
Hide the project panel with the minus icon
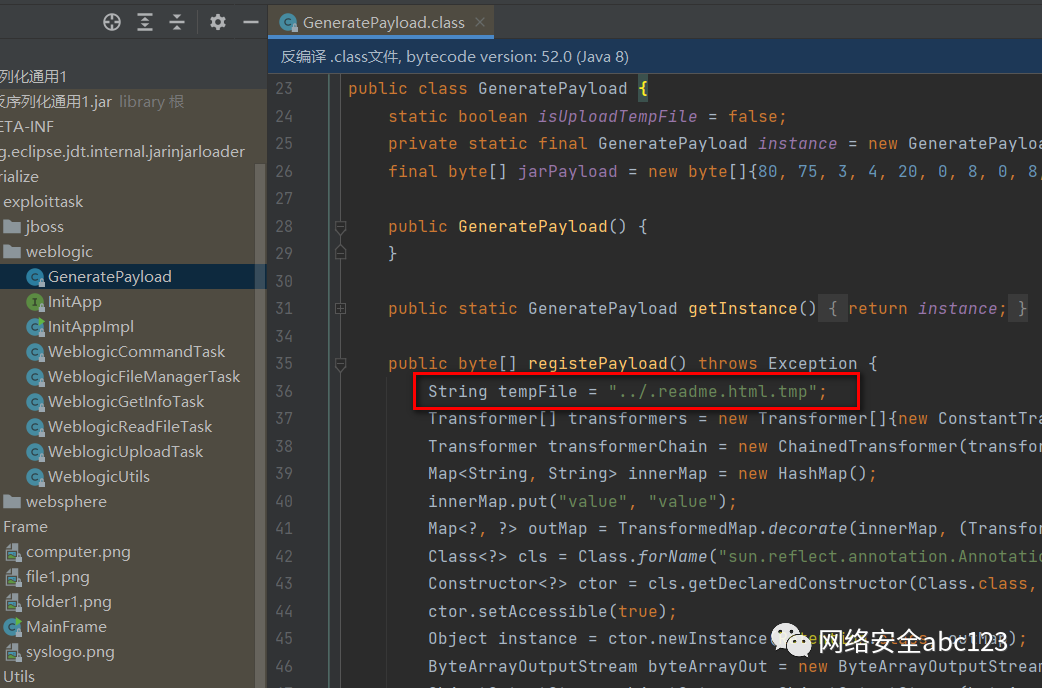pyautogui.click(x=251, y=23)
